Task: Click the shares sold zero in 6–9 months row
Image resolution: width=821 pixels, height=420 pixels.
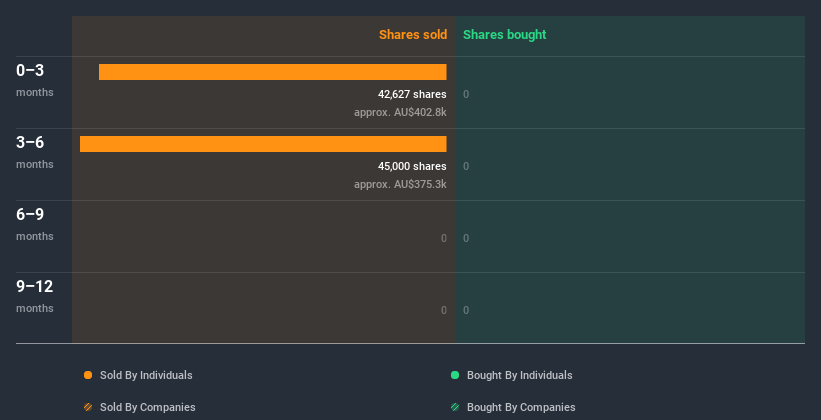Action: [x=443, y=238]
